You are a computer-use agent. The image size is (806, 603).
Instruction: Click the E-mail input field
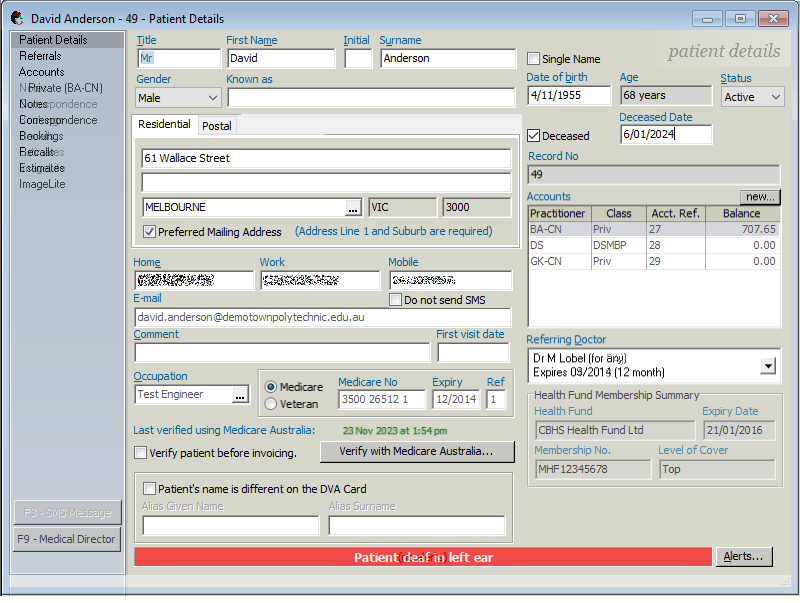[320, 317]
